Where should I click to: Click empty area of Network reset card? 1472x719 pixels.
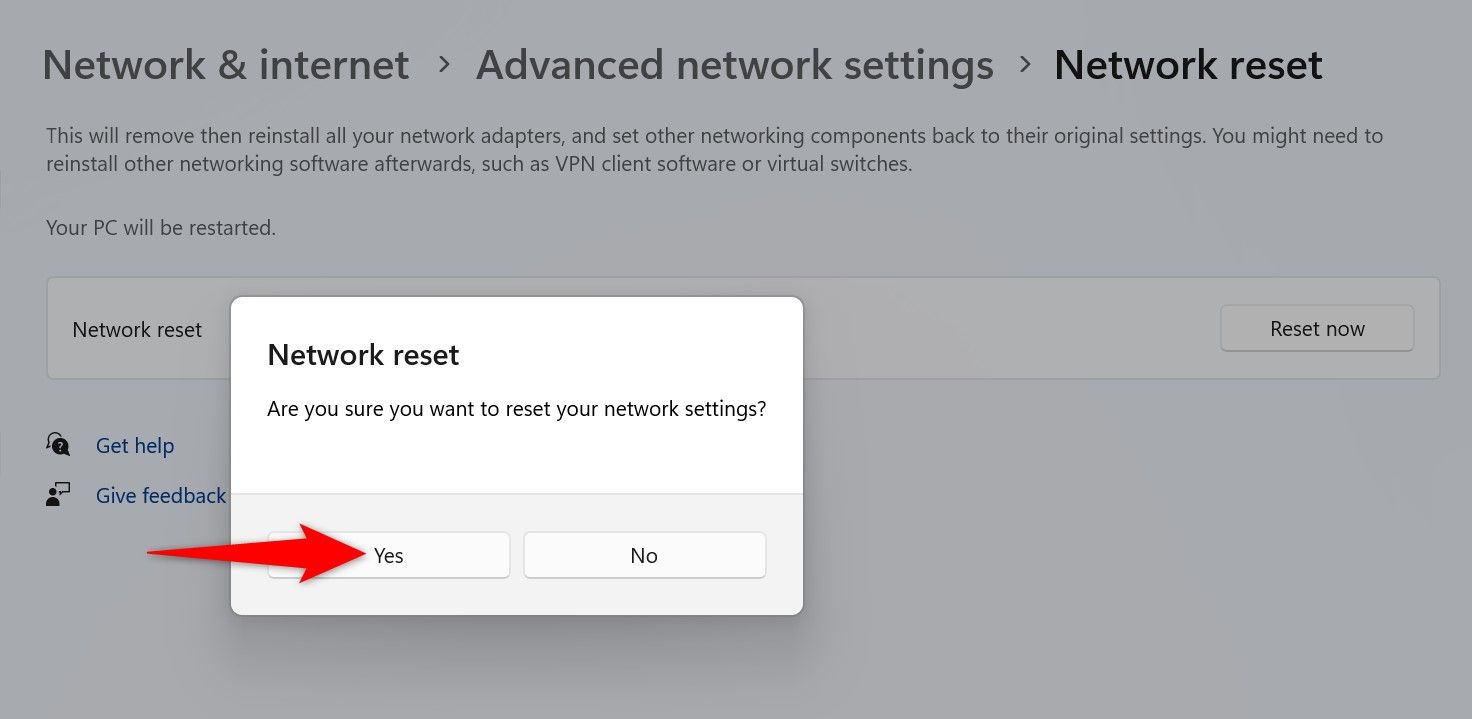pyautogui.click(x=1000, y=328)
